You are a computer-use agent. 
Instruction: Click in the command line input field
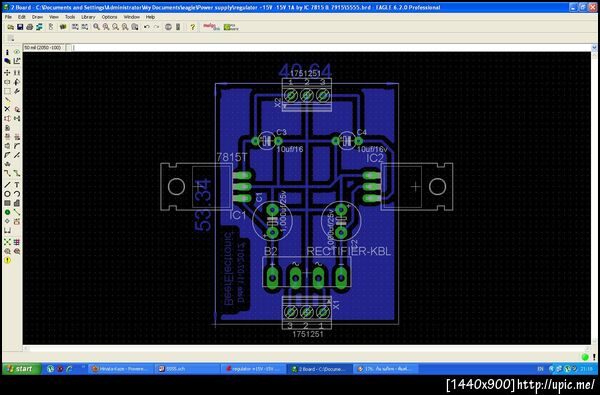point(331,47)
